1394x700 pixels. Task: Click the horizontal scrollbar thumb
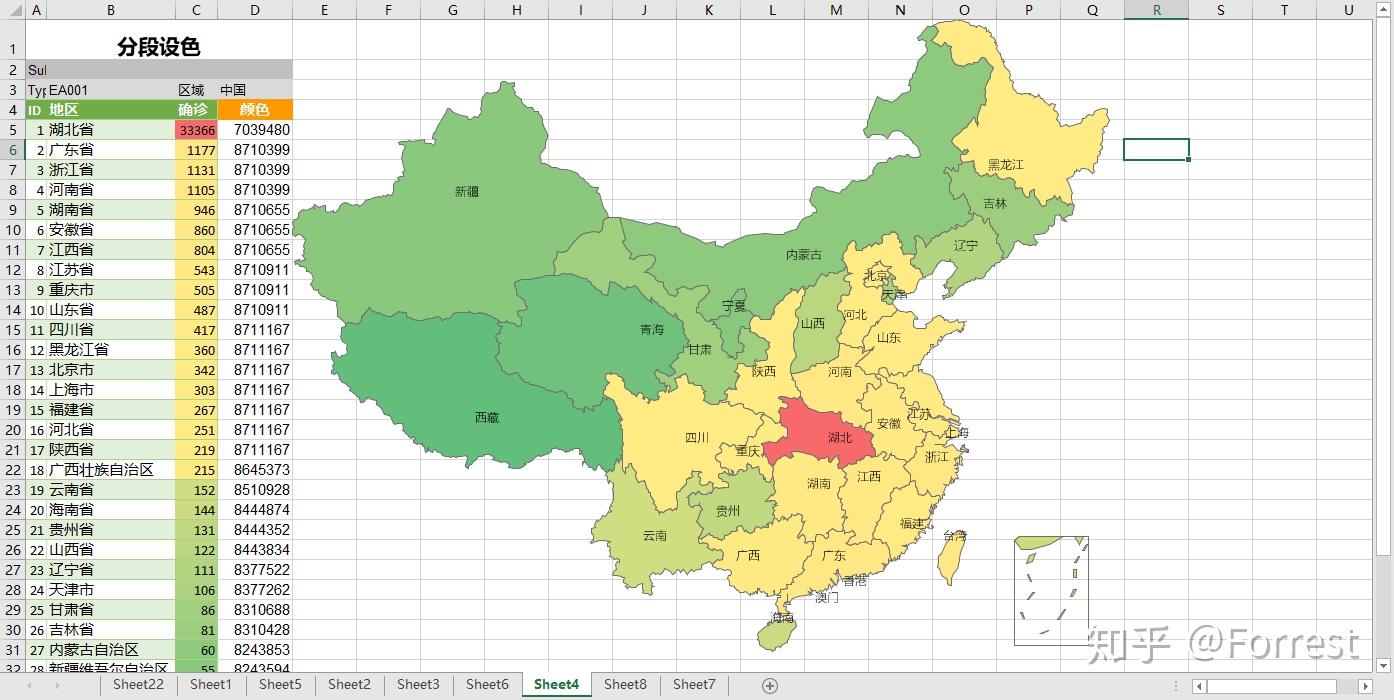(x=1270, y=686)
